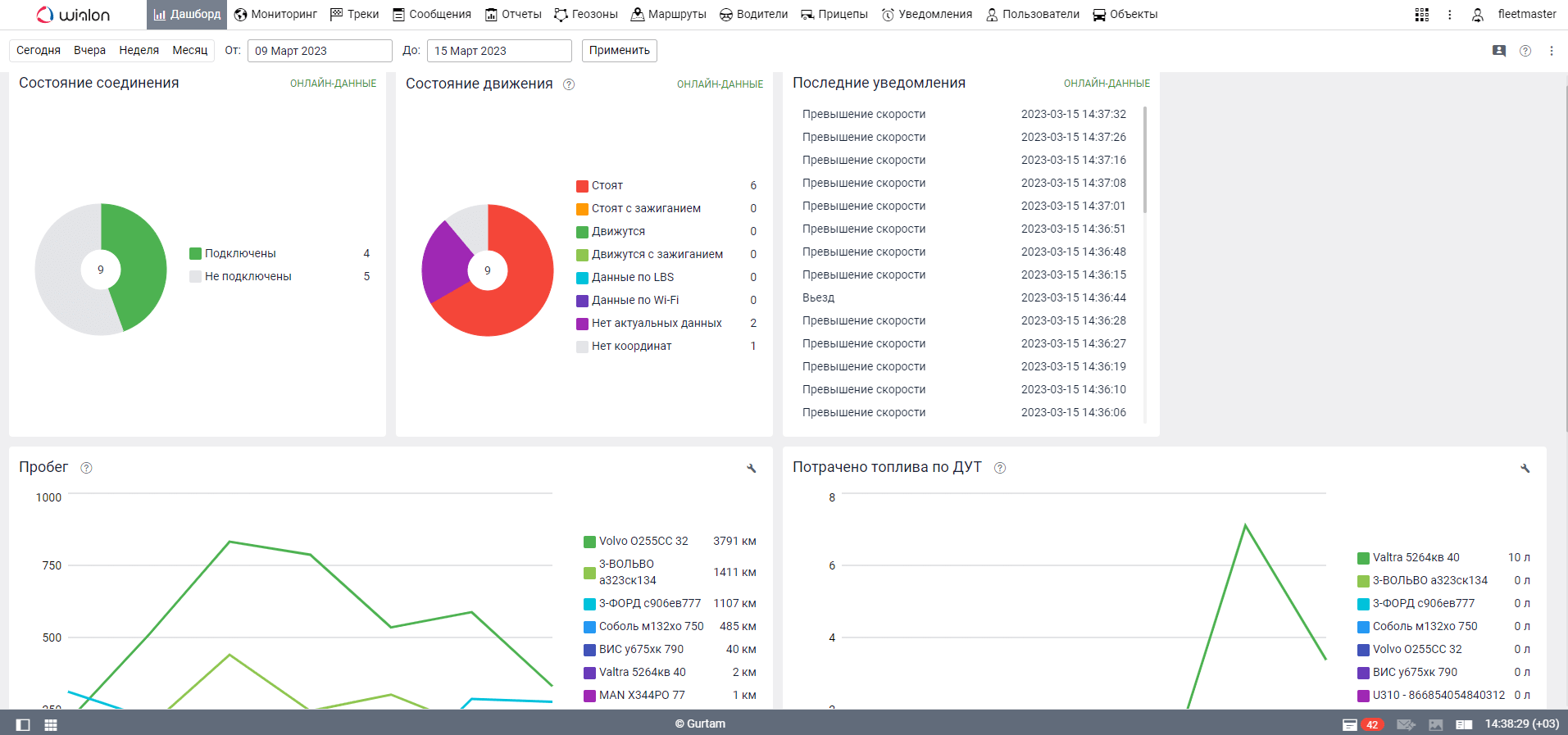Click the panel layout icon in bottom bar
Screen dimensions: 1568x735
pos(23,724)
